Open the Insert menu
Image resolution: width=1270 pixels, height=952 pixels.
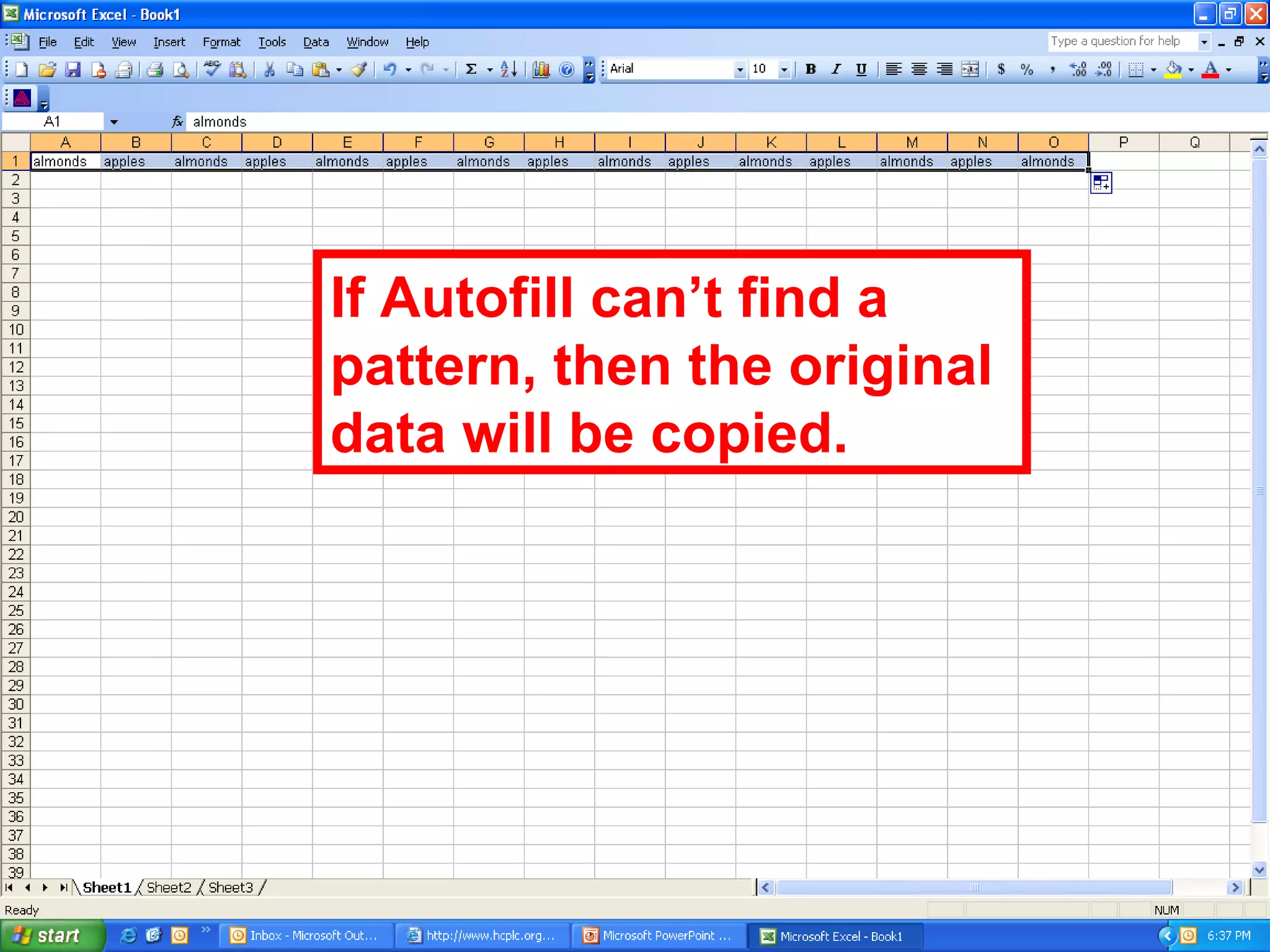coord(169,42)
